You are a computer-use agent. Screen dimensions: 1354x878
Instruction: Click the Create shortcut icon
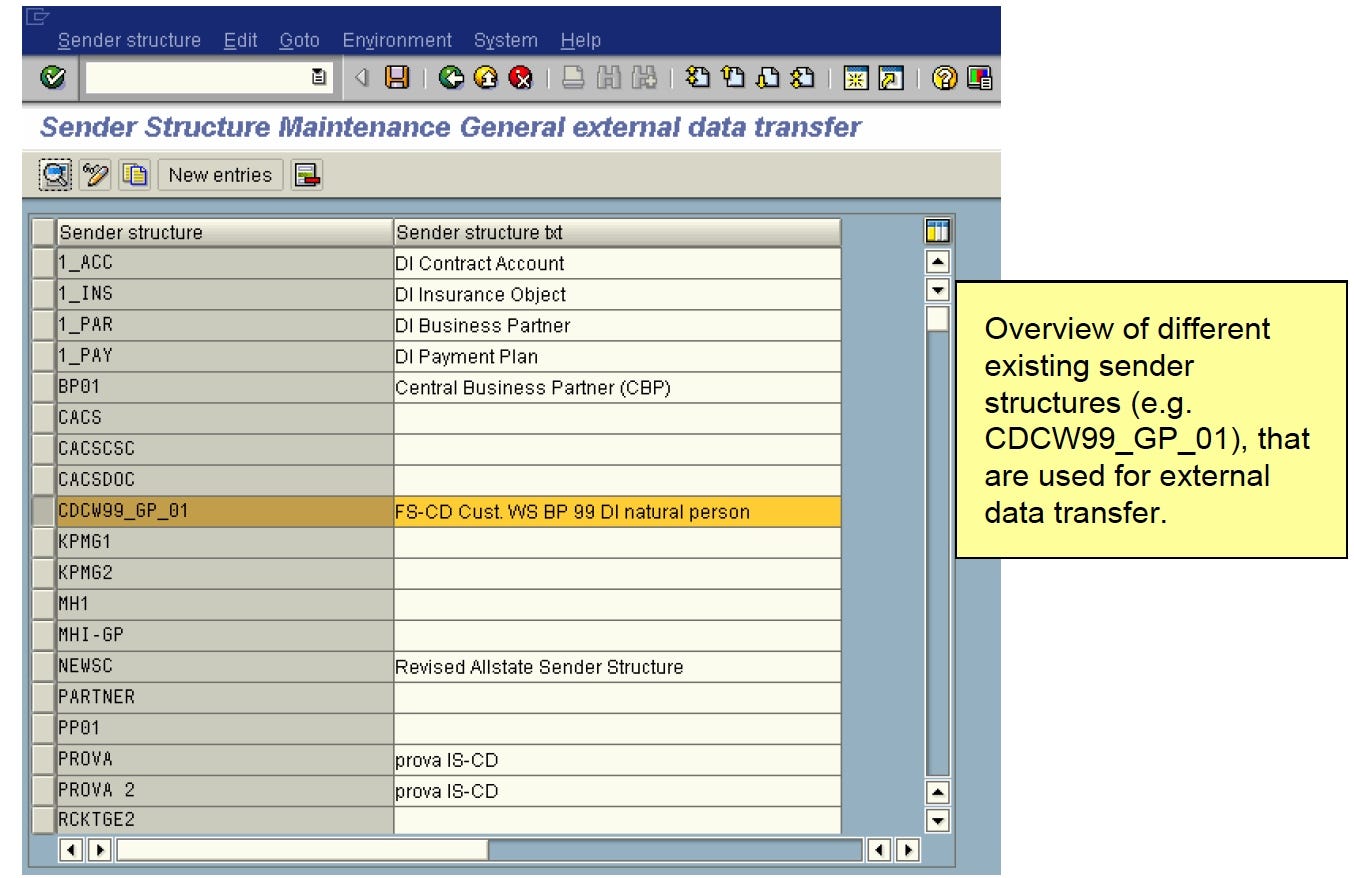tap(890, 78)
